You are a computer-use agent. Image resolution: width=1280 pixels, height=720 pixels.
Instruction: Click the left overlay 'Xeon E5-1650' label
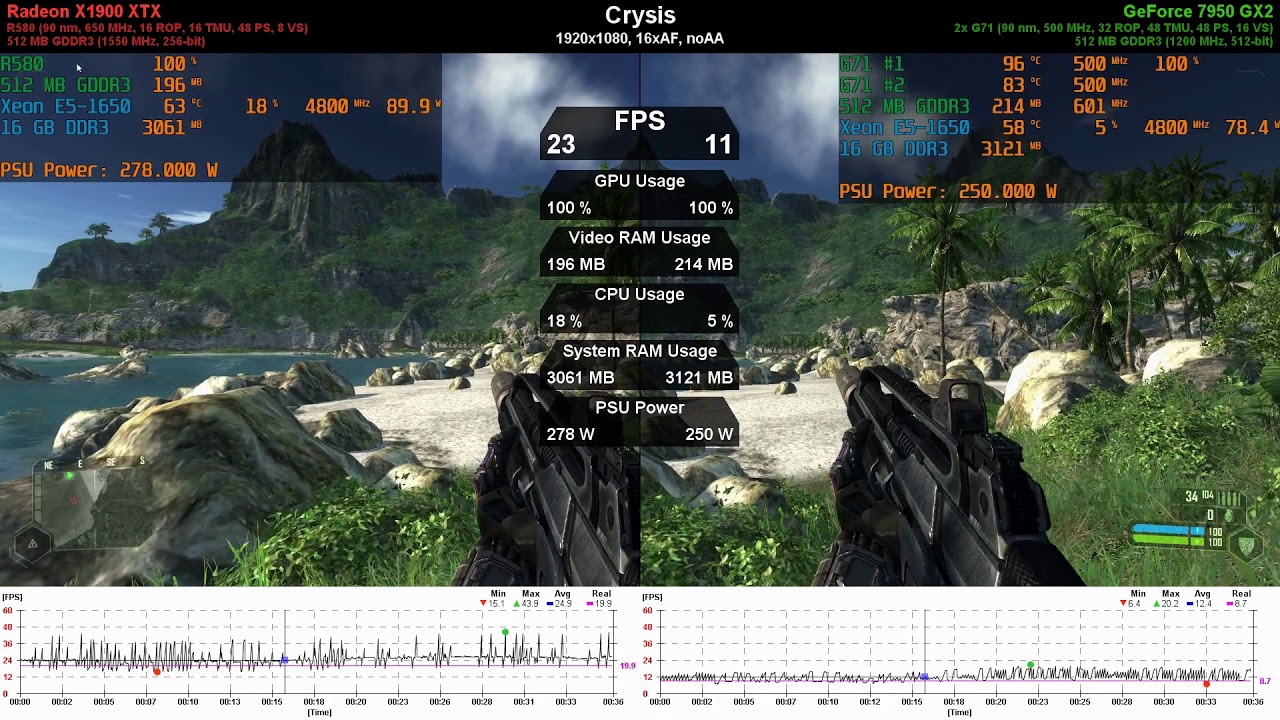65,106
